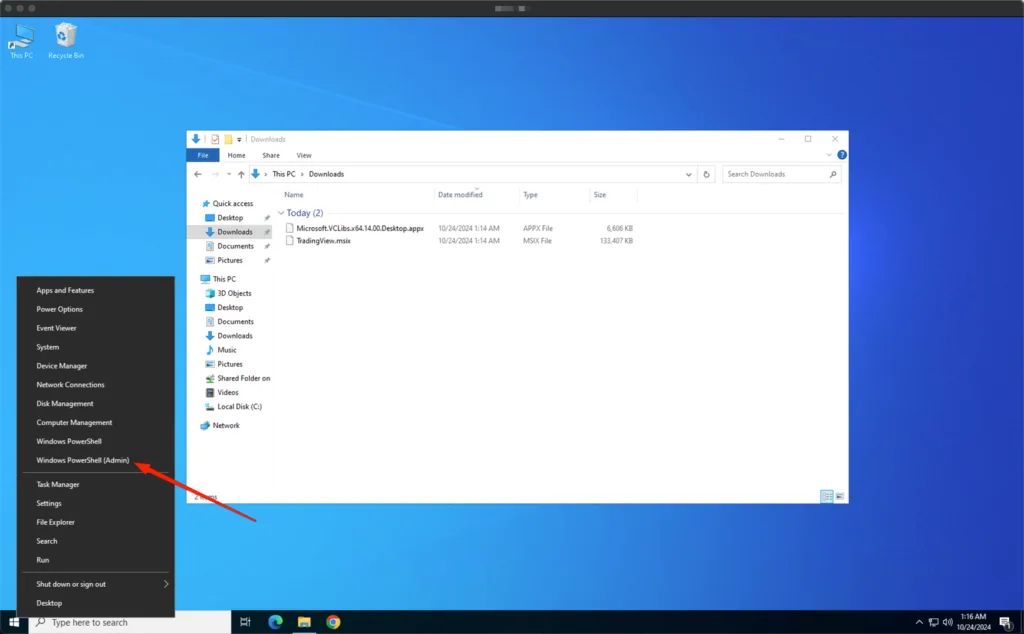Go up one folder level arrow
The height and width of the screenshot is (634, 1024).
pyautogui.click(x=241, y=174)
